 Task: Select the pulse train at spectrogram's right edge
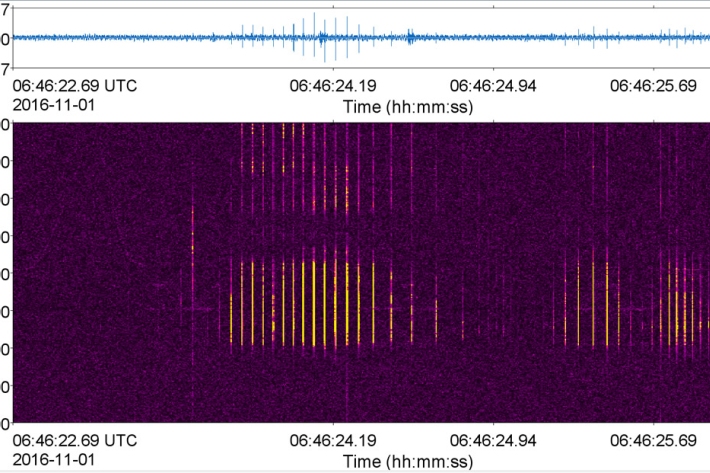pos(683,300)
